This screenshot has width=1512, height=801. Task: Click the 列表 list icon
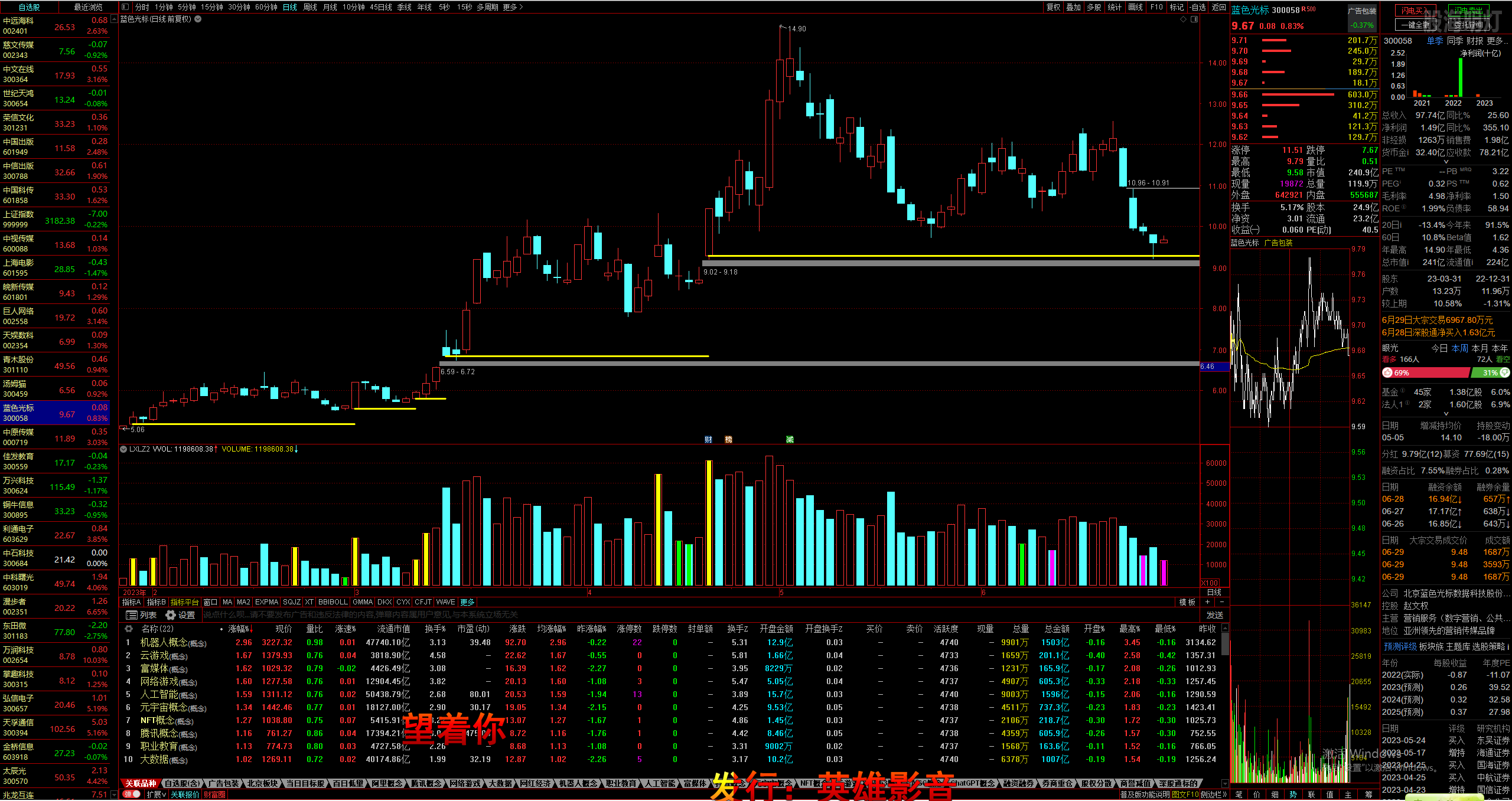point(142,615)
